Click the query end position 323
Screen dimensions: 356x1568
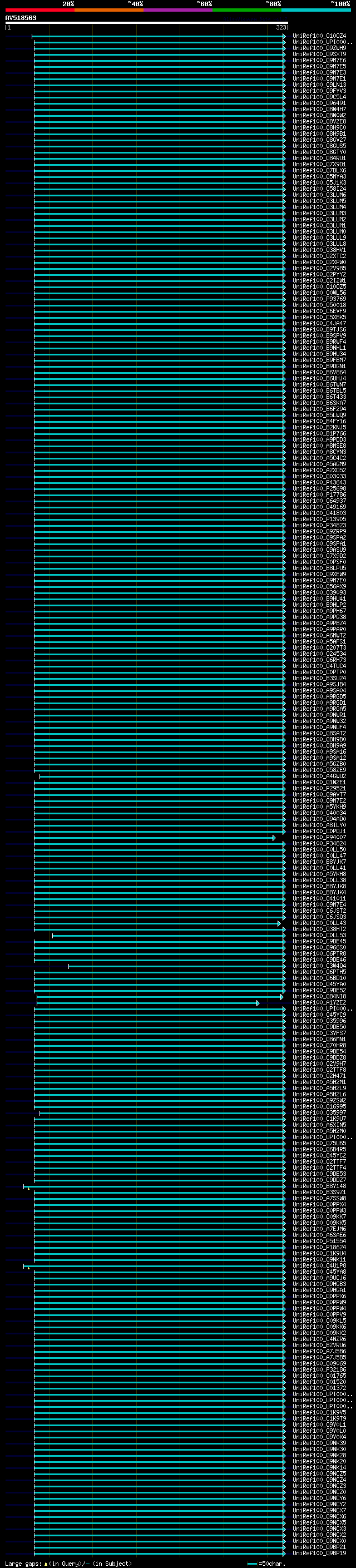click(280, 27)
